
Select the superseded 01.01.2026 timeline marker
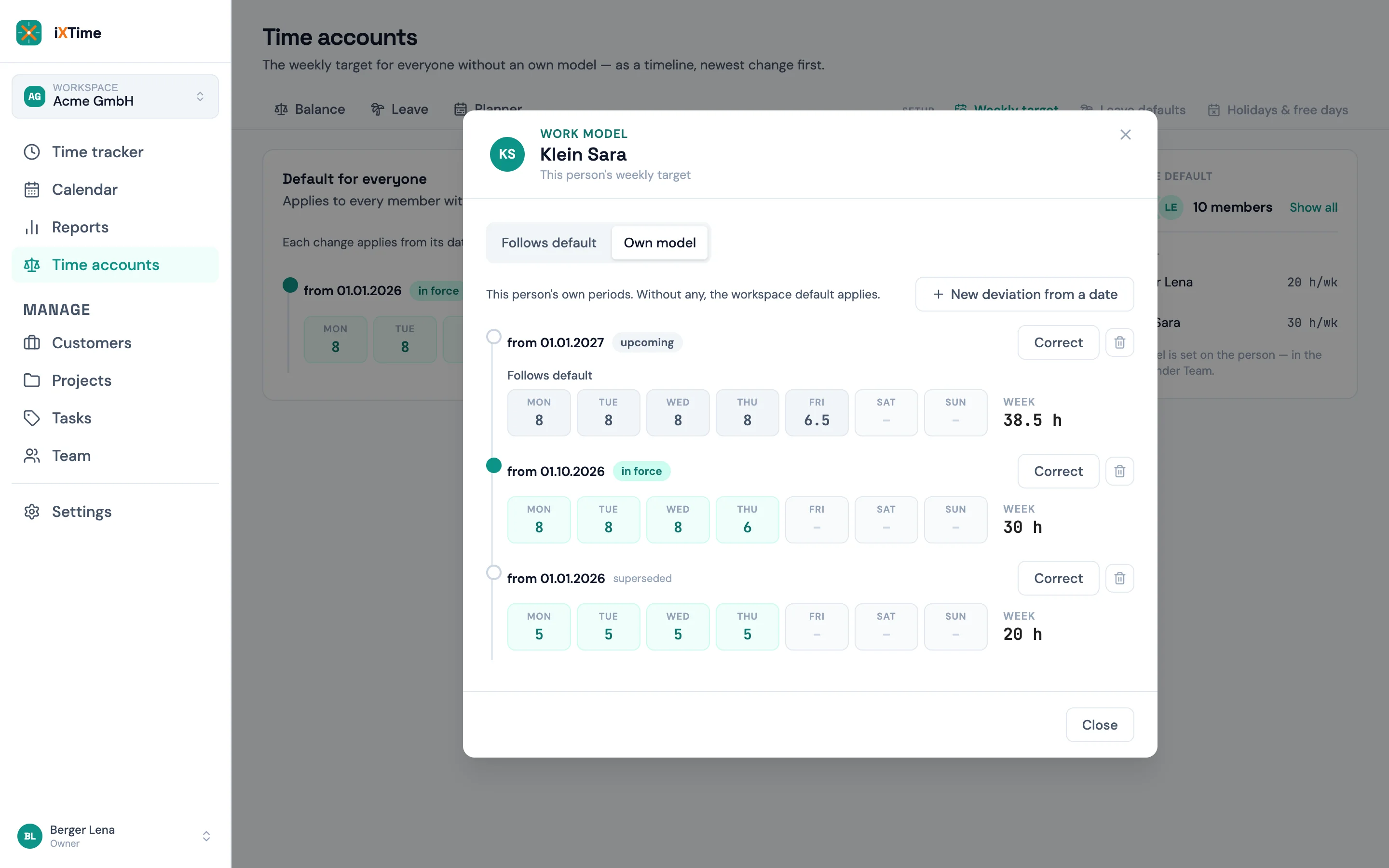pyautogui.click(x=493, y=572)
